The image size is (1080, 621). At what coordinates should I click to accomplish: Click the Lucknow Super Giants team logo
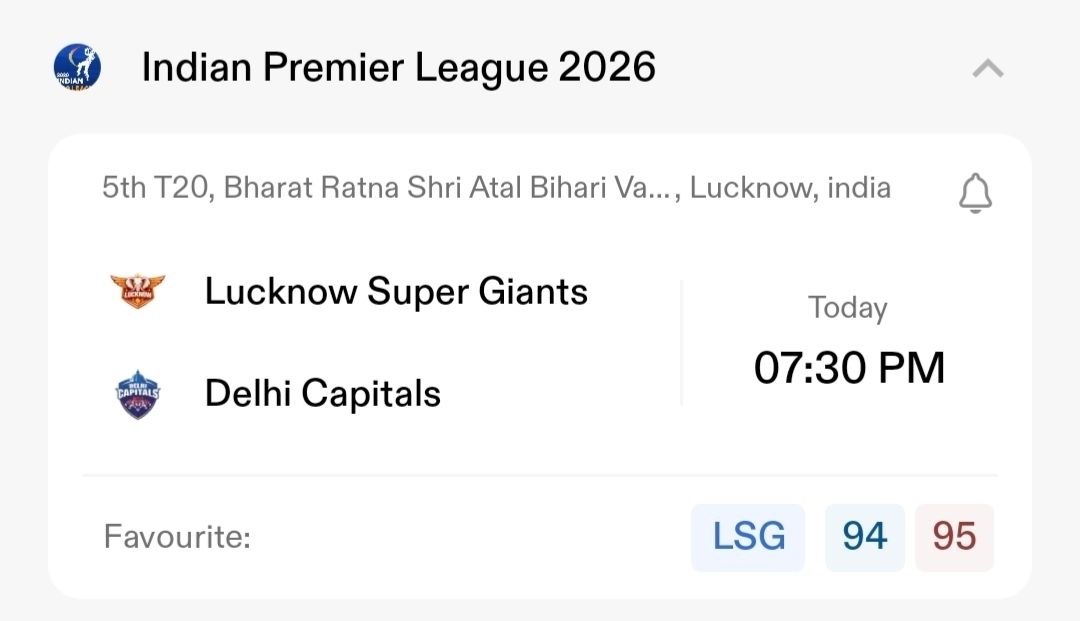click(138, 292)
